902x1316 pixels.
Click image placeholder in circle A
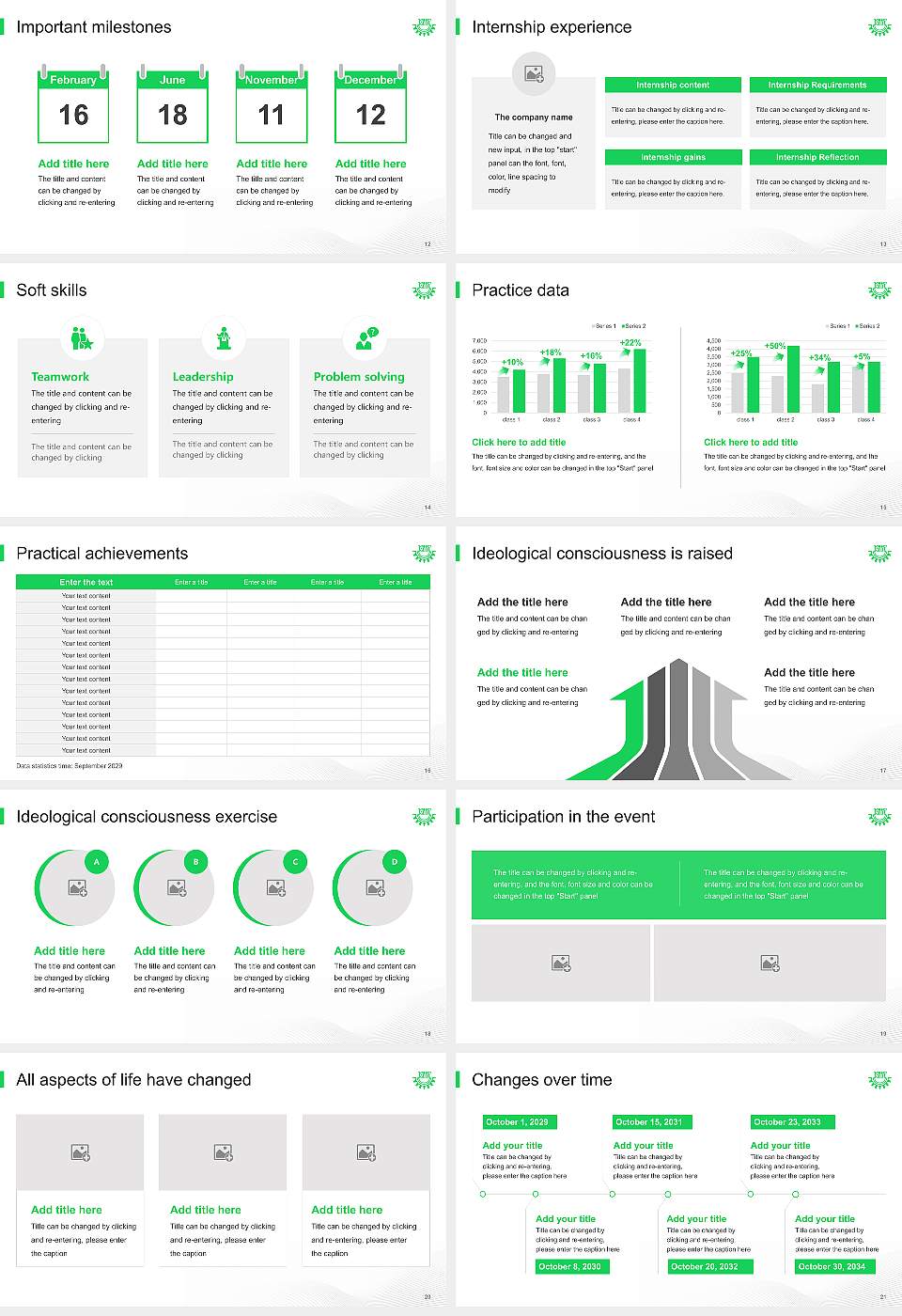(78, 887)
